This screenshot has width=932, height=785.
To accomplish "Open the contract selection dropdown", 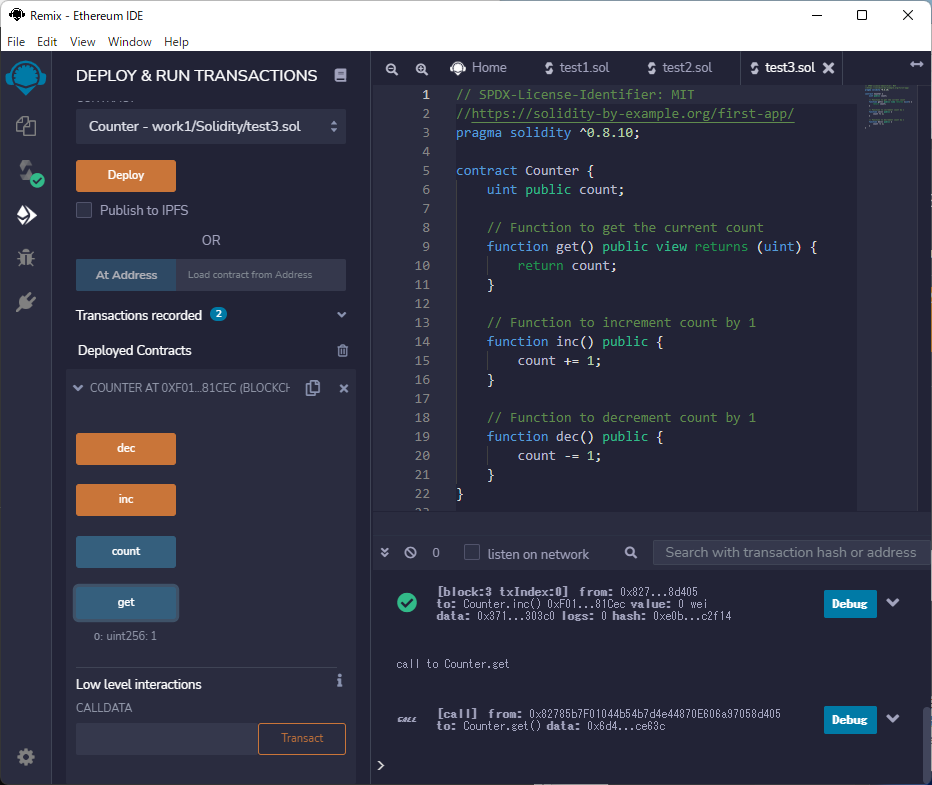I will pyautogui.click(x=211, y=127).
